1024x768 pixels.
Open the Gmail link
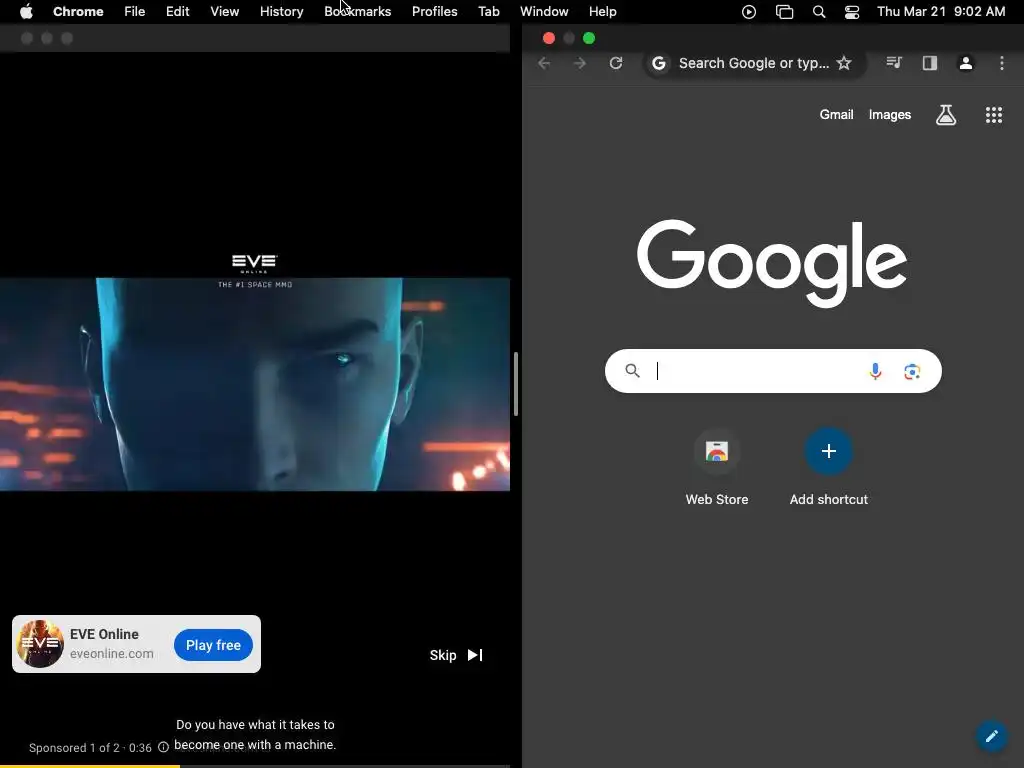point(837,114)
